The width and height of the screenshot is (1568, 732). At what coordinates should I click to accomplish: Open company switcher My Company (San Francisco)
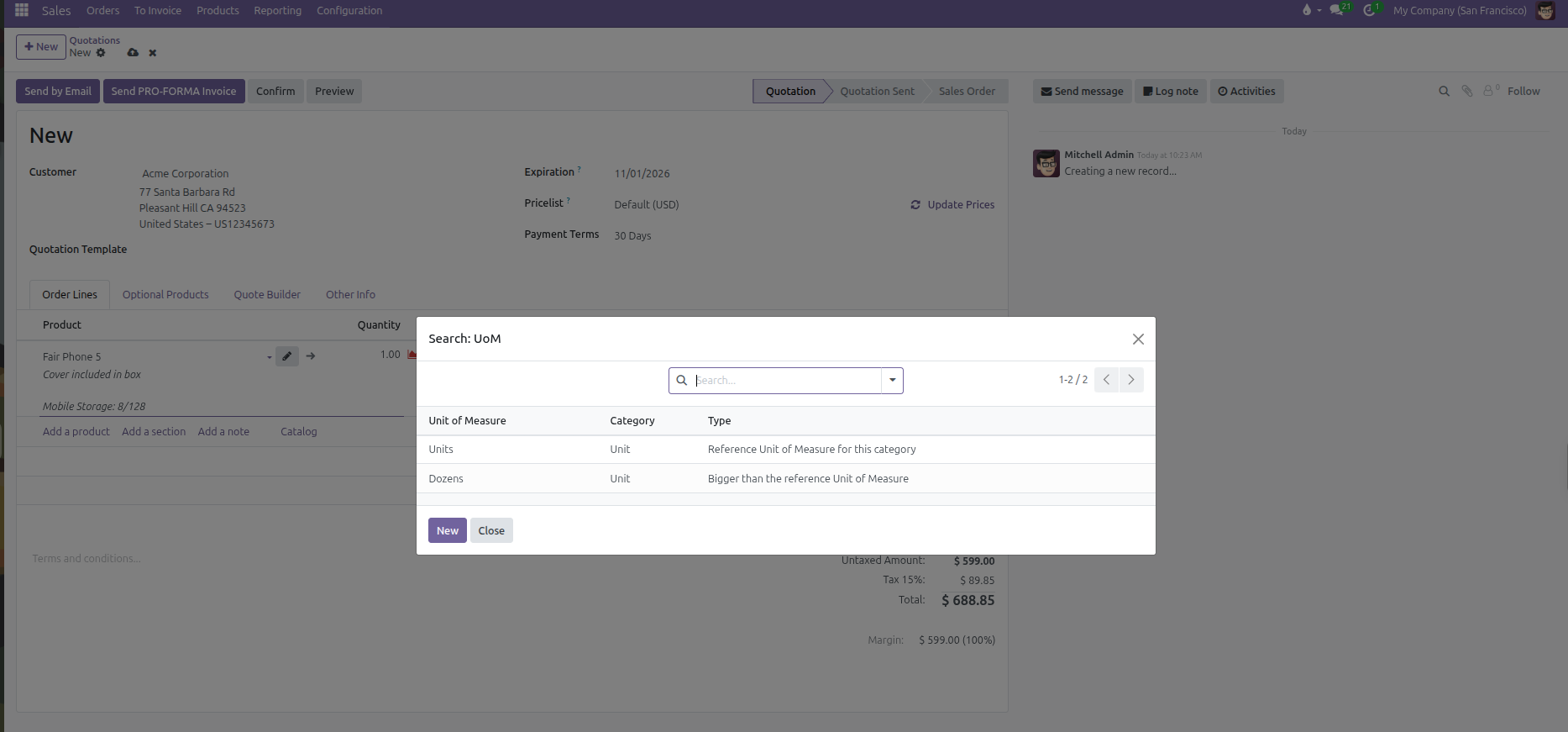point(1460,10)
